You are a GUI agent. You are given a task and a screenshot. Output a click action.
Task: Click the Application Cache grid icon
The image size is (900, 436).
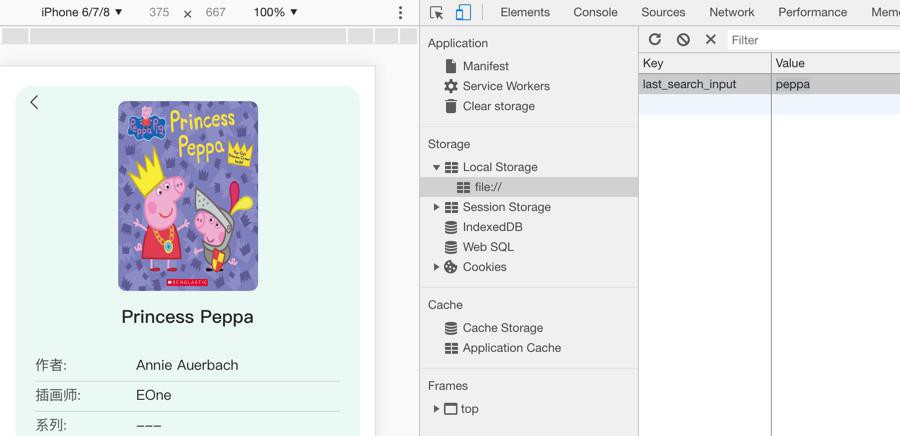pyautogui.click(x=452, y=348)
